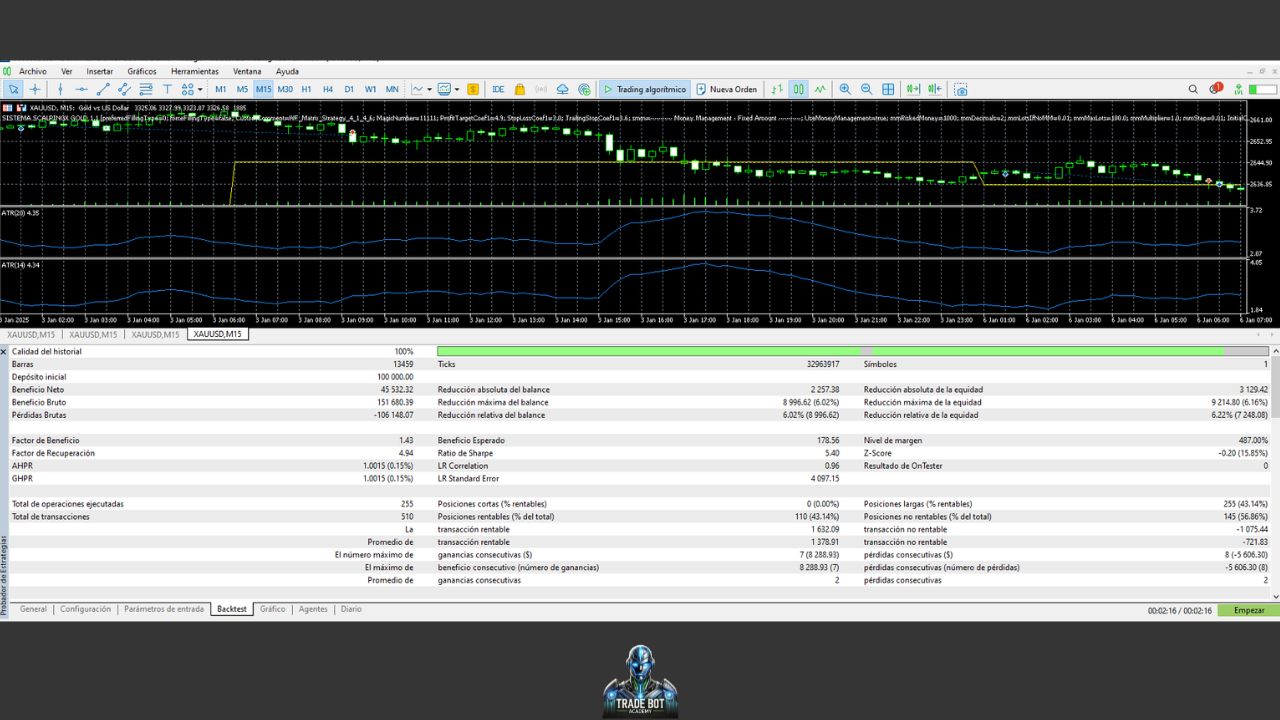Select the Backtest tab

231,609
